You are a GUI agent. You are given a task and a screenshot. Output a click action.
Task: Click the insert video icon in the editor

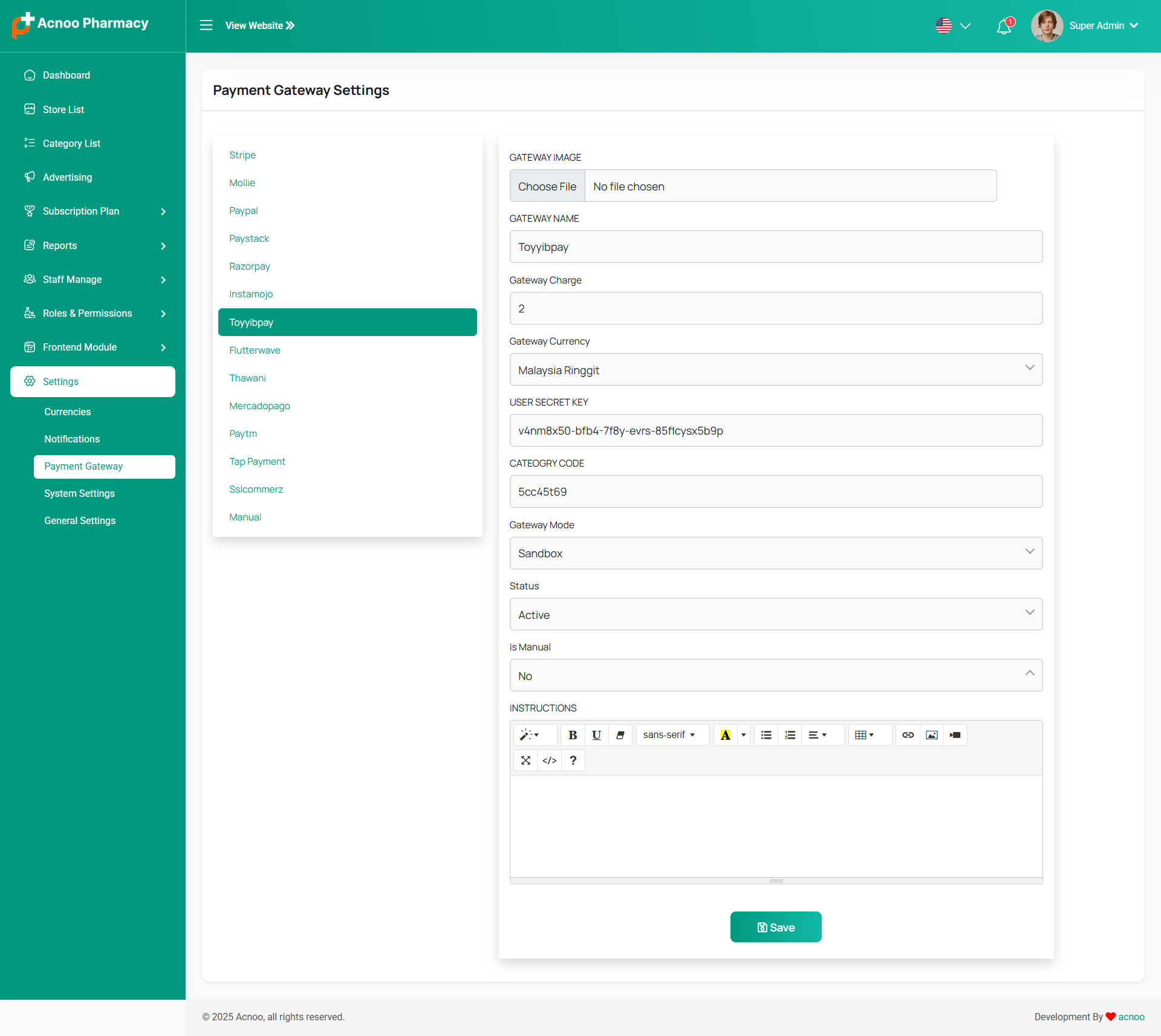click(x=955, y=735)
